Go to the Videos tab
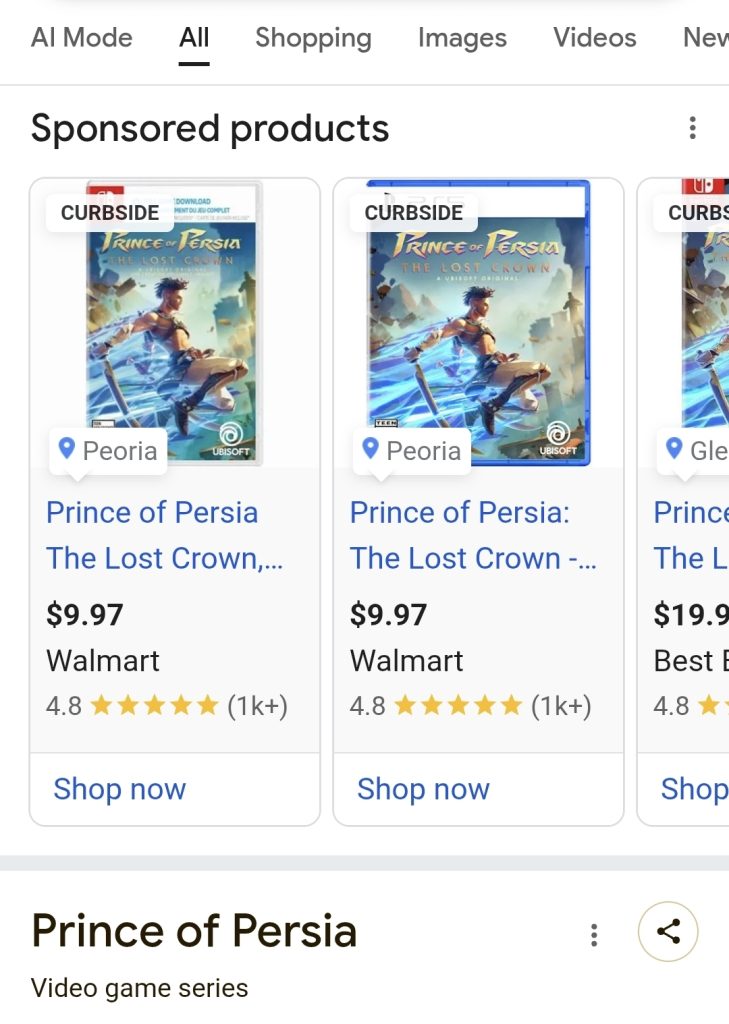 pyautogui.click(x=595, y=38)
